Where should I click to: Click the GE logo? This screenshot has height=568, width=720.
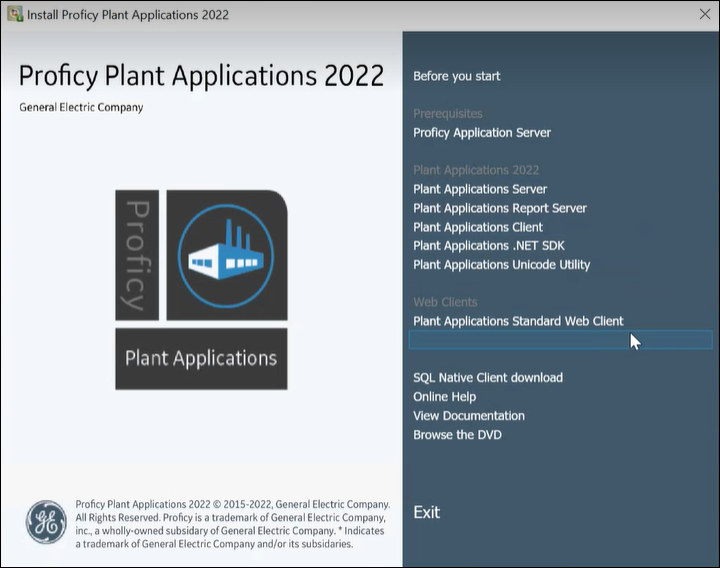click(x=46, y=522)
